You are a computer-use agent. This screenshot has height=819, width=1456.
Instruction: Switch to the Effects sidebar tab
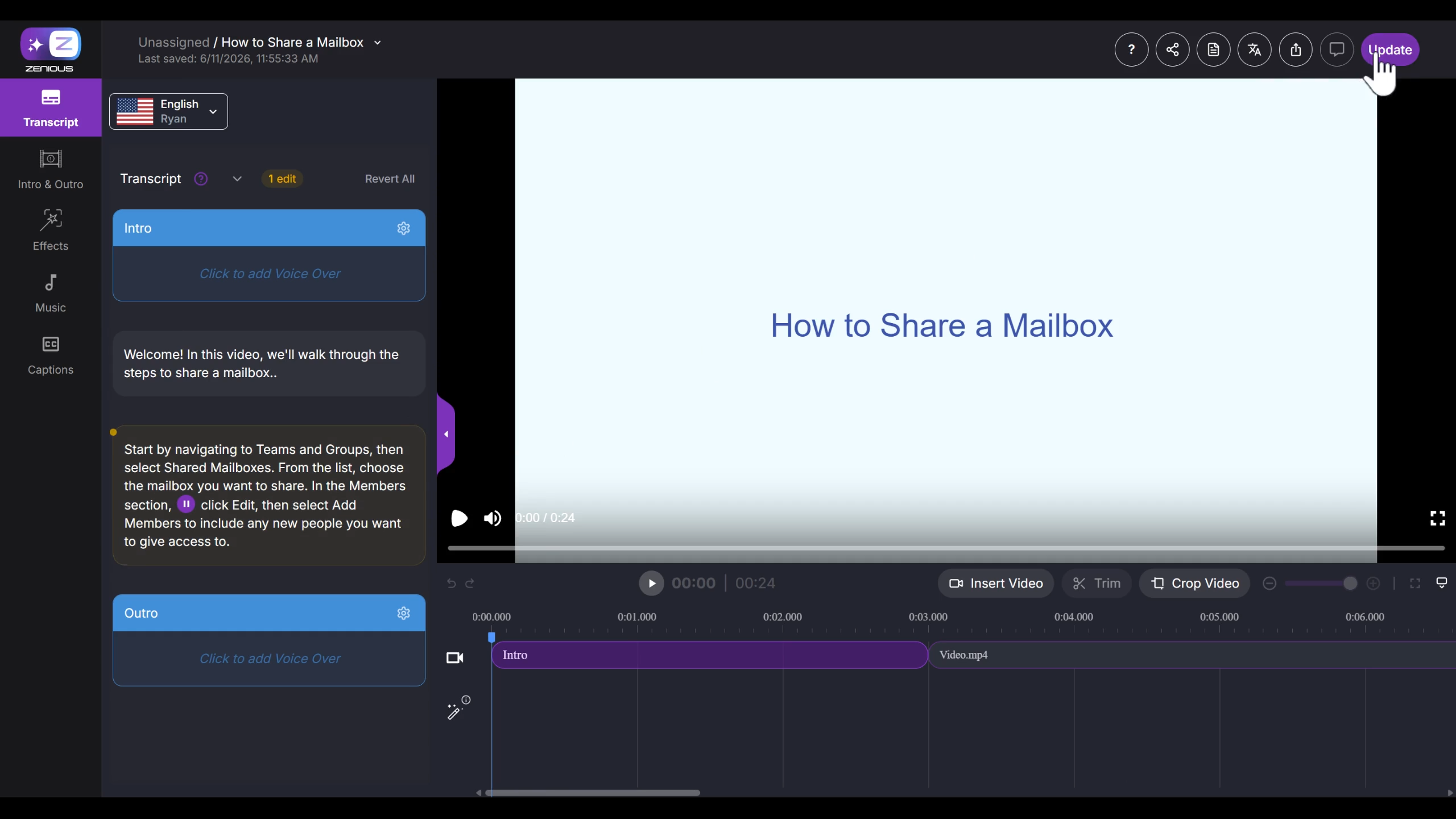click(x=51, y=230)
